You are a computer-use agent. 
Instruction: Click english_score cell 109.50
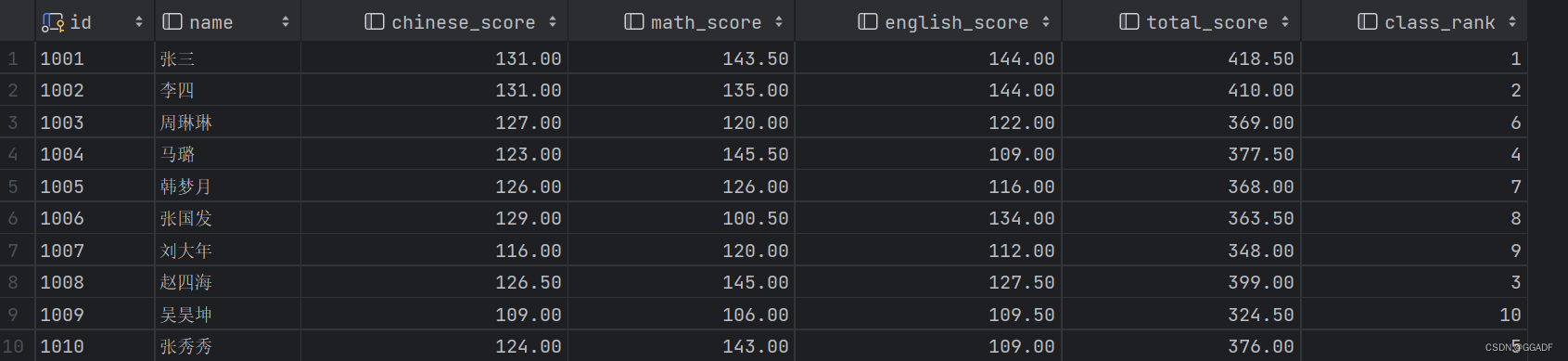point(928,315)
